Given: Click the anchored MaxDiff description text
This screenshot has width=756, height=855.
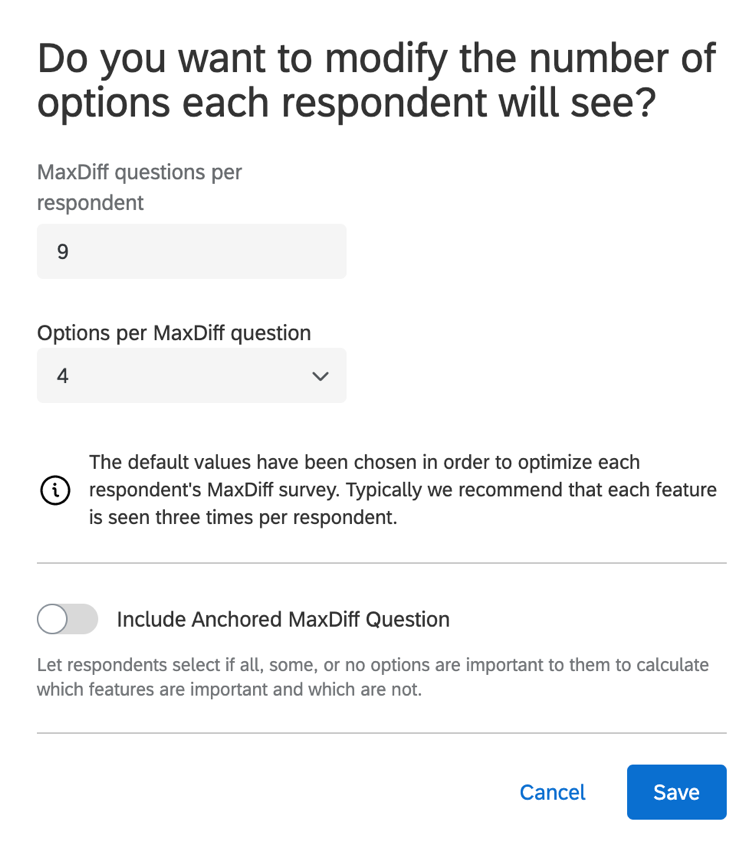Looking at the screenshot, I should click(x=372, y=677).
